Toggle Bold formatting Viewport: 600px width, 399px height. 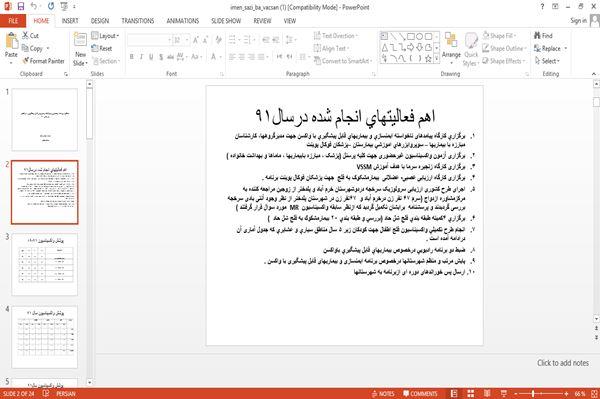coord(132,57)
